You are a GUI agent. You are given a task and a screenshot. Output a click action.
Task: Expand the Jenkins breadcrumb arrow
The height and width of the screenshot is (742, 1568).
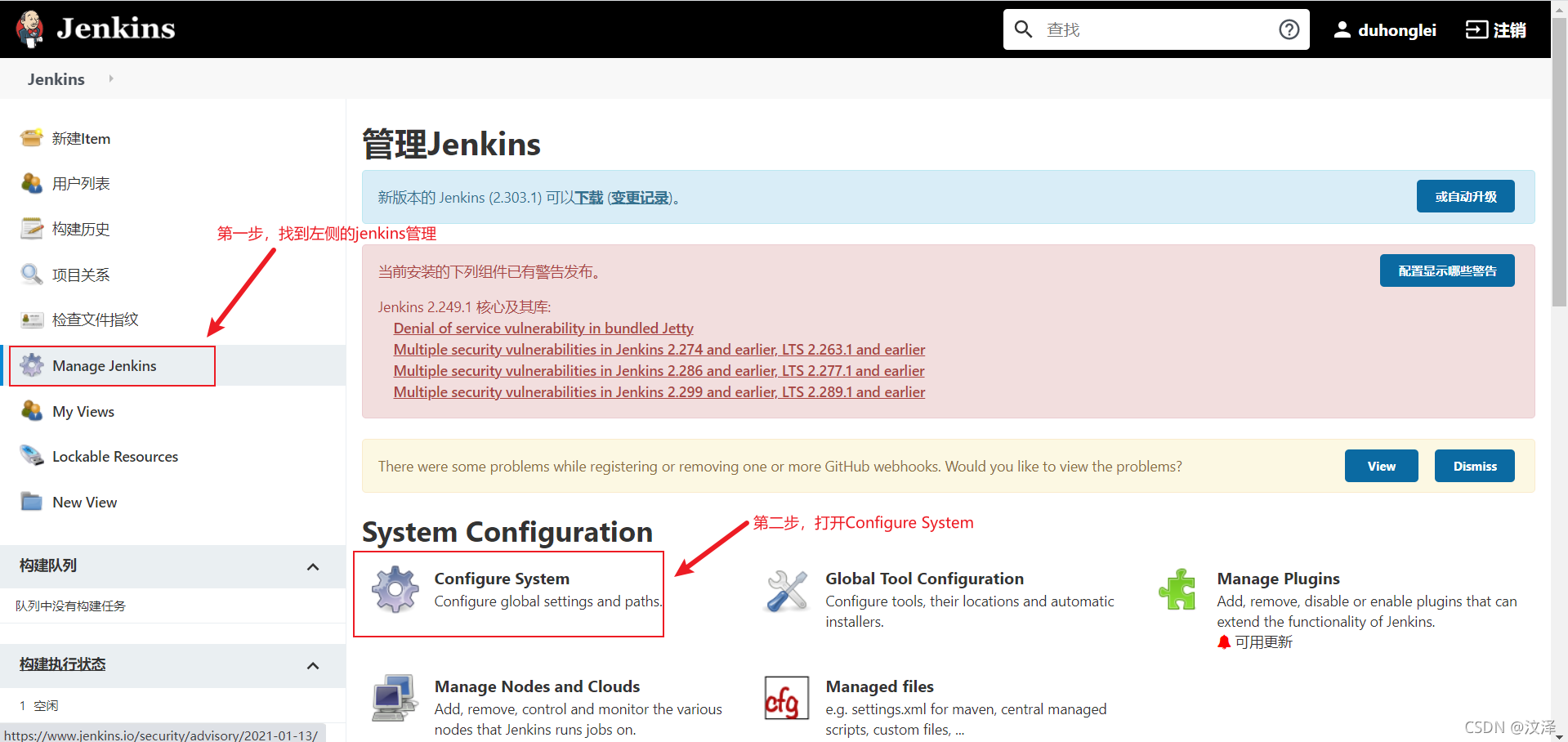(111, 78)
